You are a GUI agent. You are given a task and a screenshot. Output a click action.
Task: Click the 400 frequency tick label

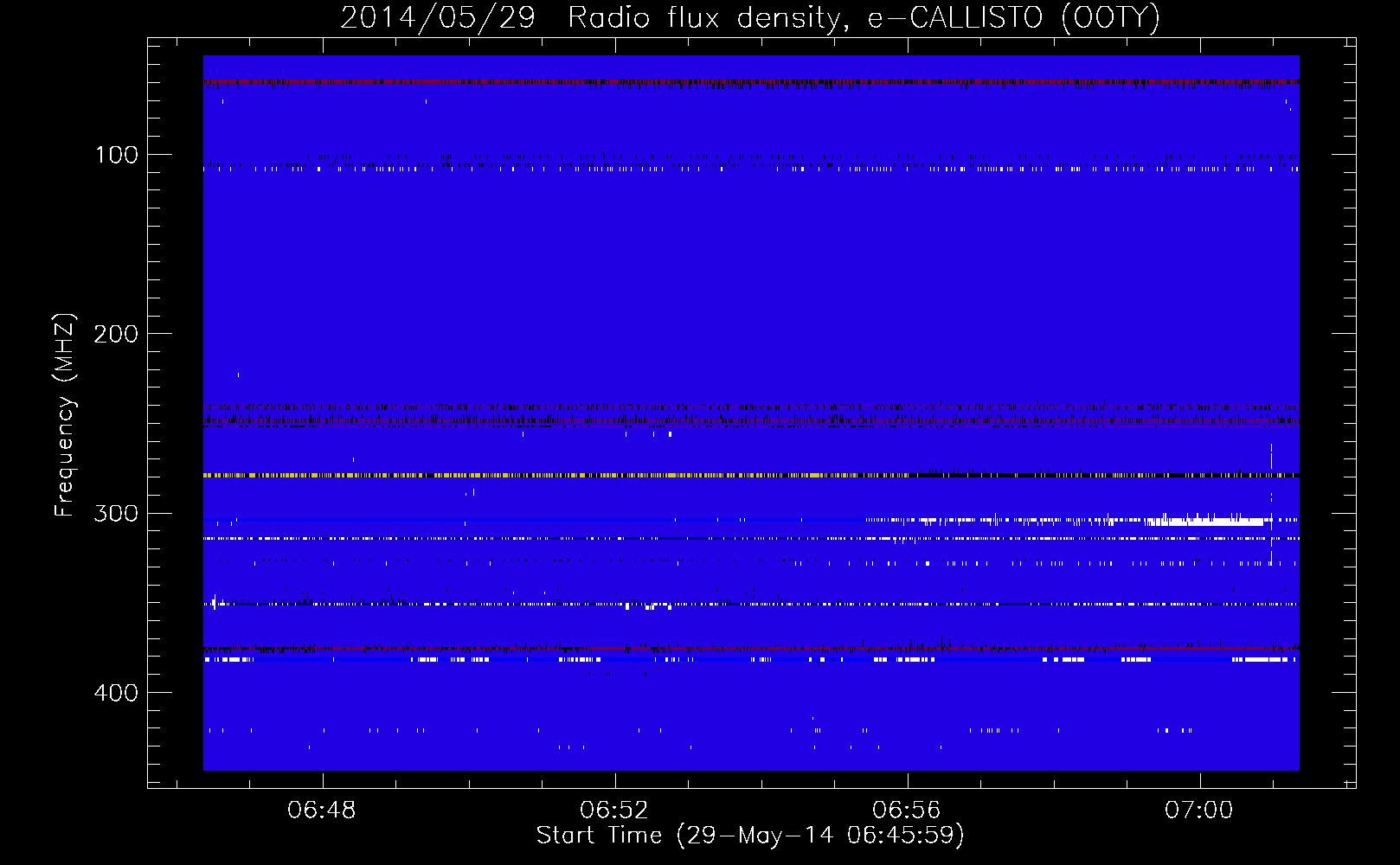[x=117, y=693]
